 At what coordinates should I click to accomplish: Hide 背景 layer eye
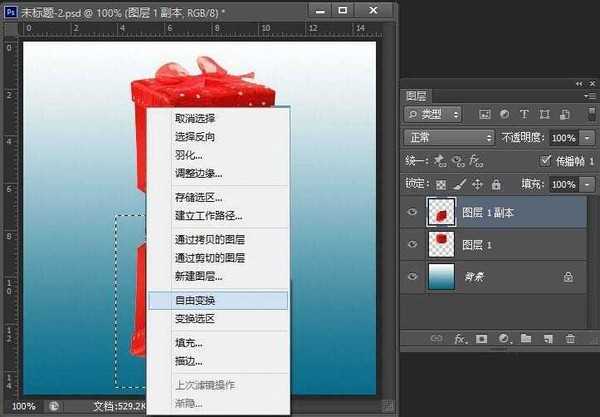coord(412,276)
